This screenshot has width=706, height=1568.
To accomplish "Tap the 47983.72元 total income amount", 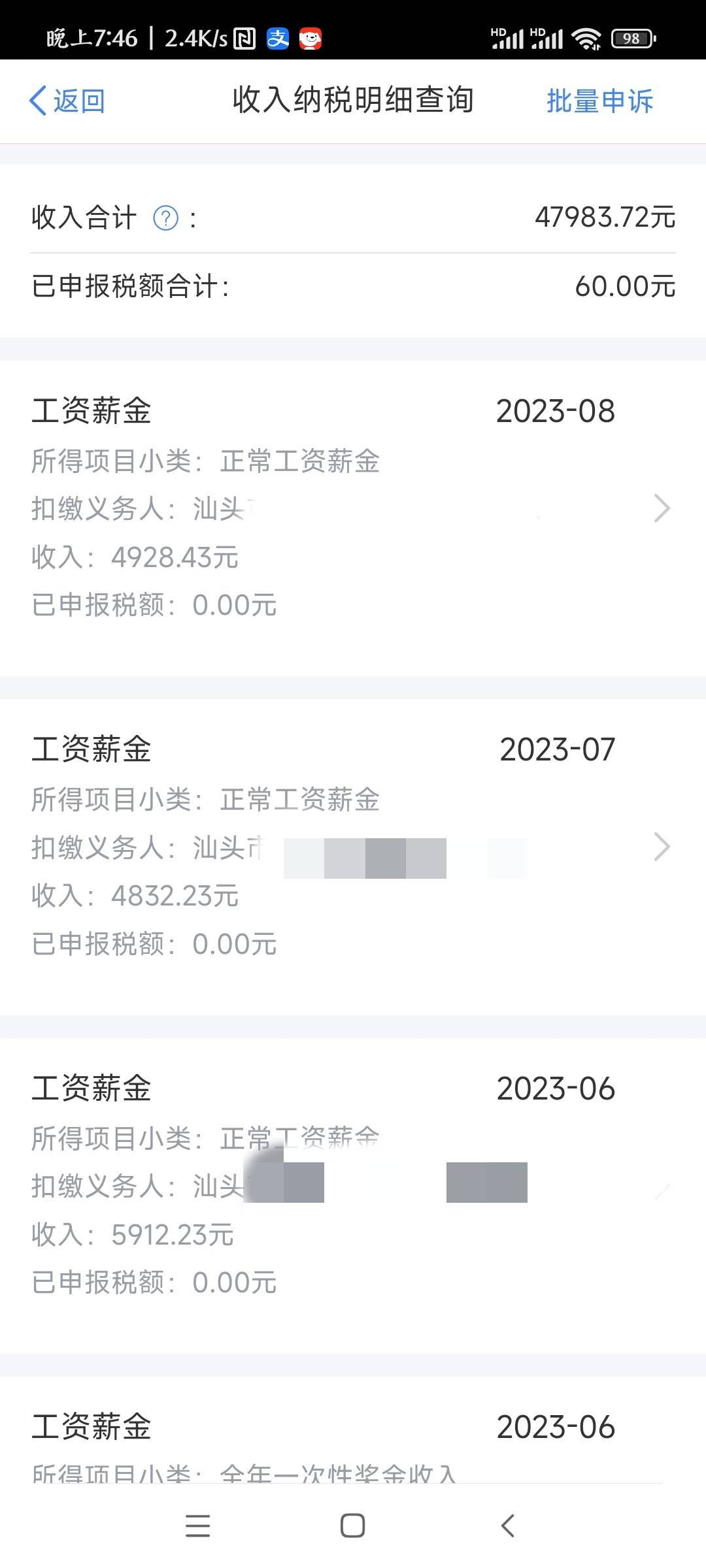I will click(605, 218).
